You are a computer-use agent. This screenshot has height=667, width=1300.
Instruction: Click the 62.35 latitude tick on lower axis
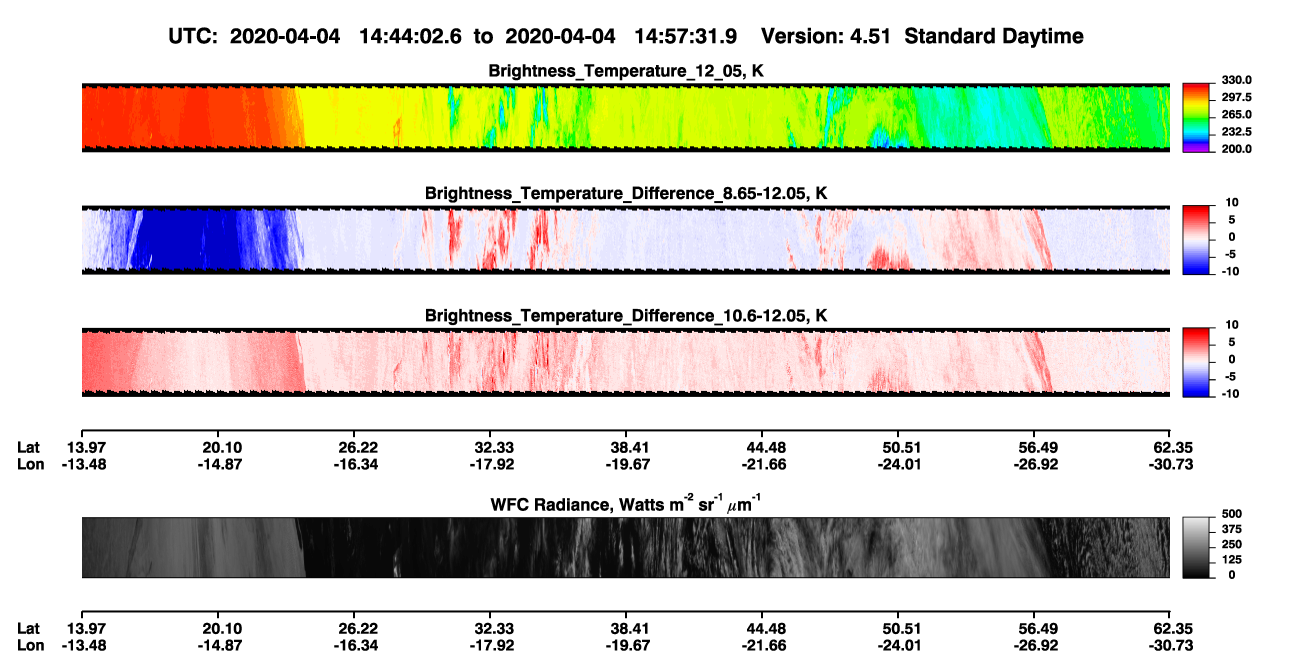1169,629
